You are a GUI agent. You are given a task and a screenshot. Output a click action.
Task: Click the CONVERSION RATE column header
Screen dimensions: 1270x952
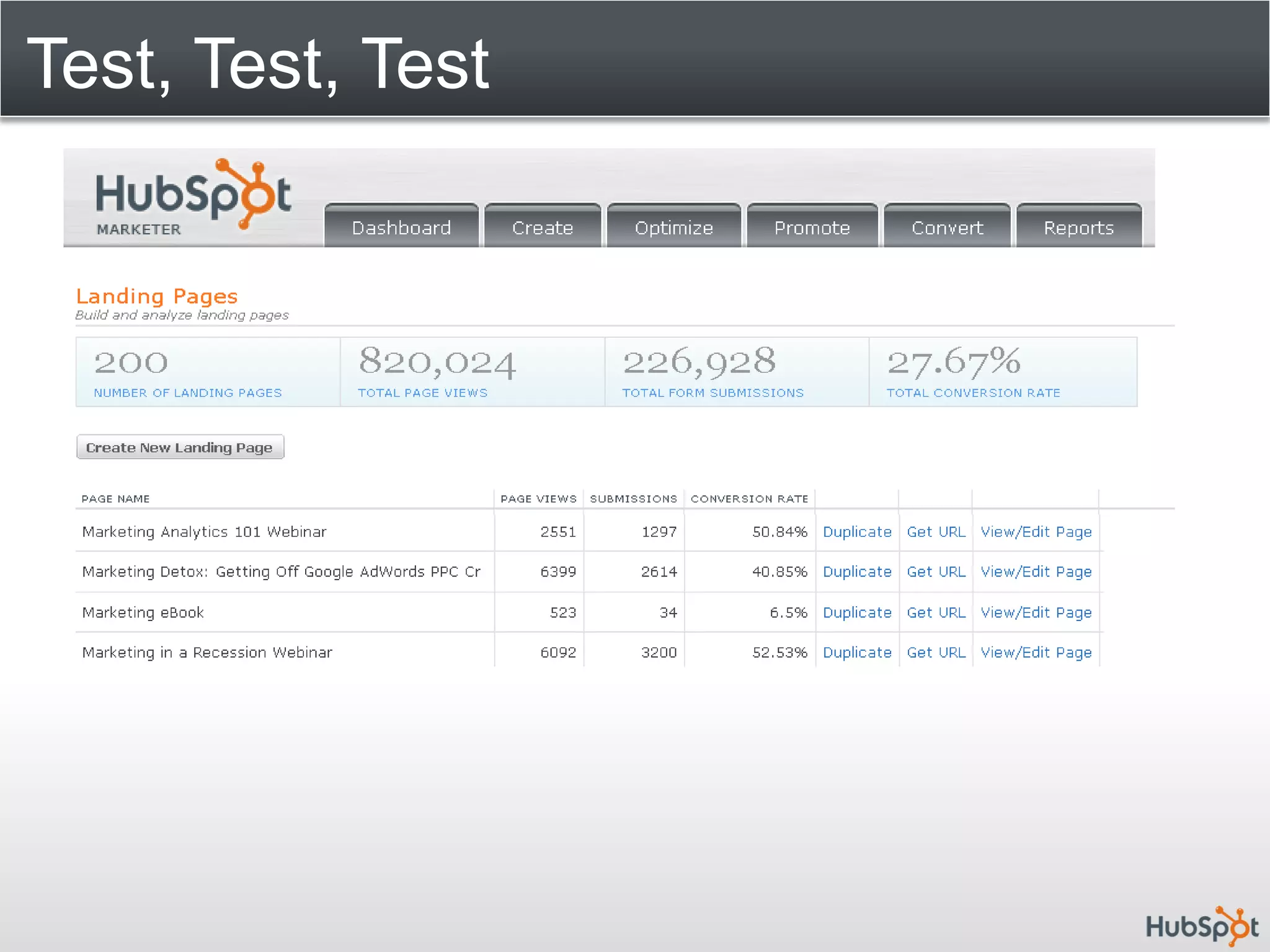tap(749, 499)
